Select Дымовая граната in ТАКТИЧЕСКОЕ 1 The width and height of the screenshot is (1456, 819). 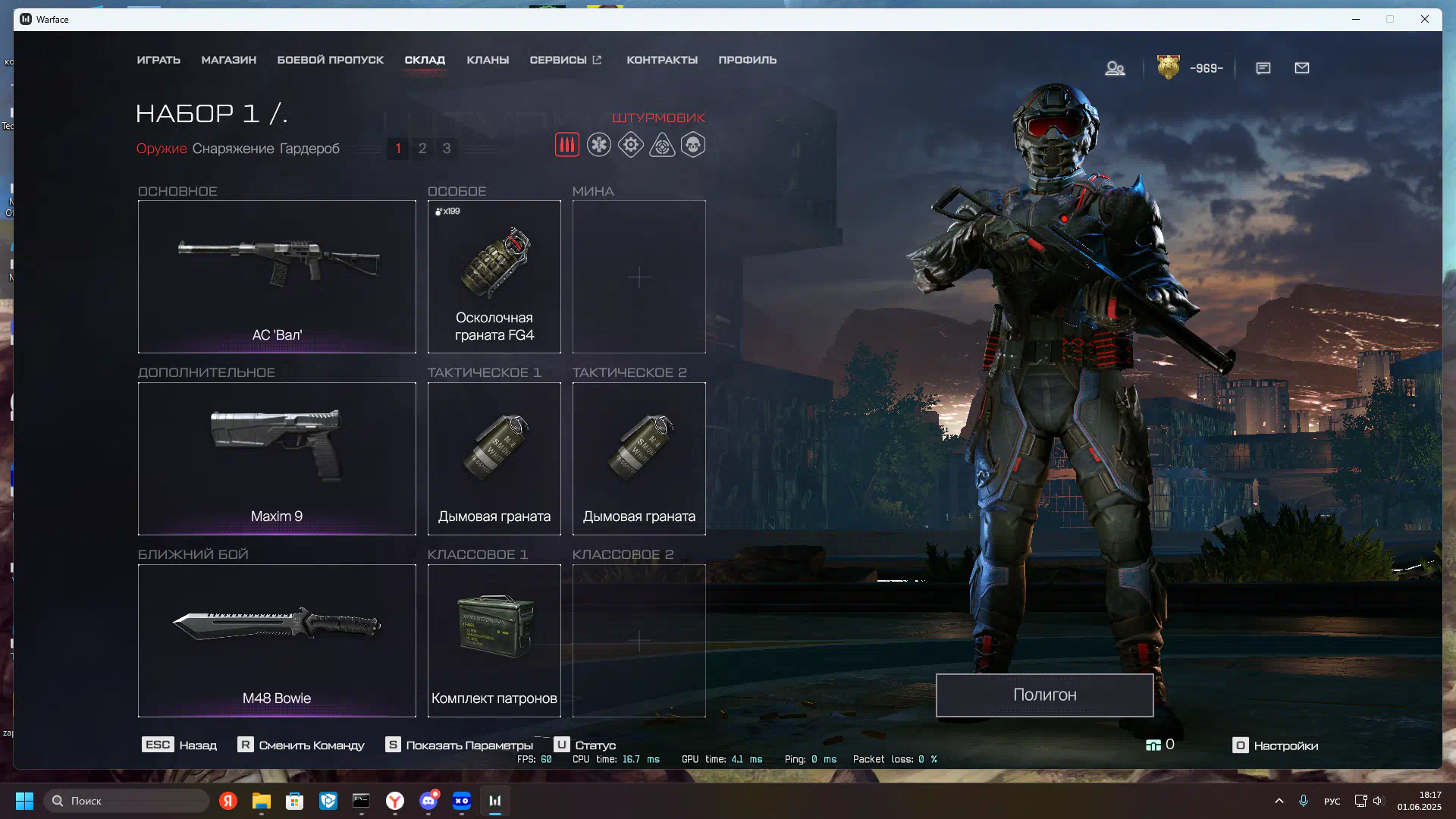tap(494, 459)
